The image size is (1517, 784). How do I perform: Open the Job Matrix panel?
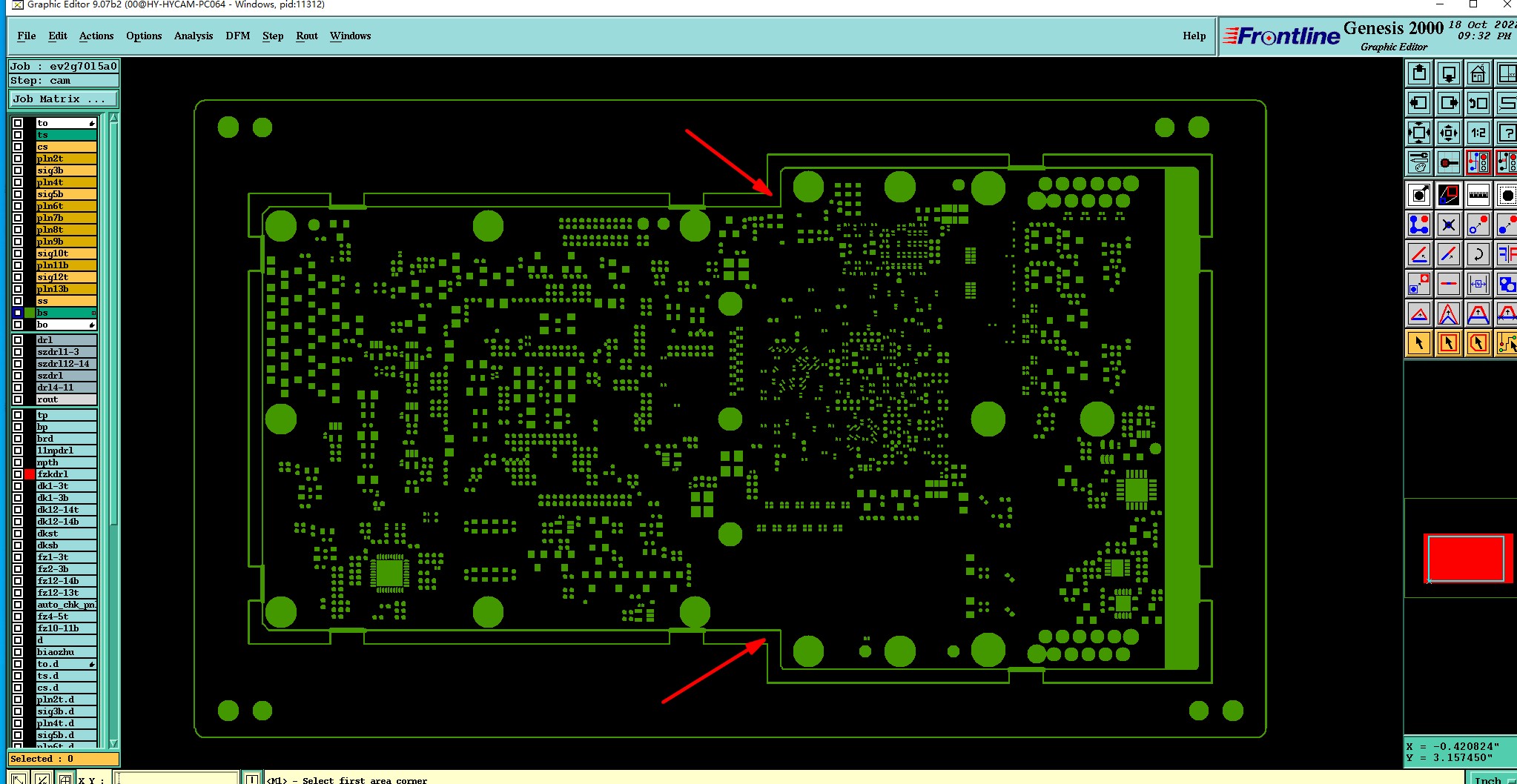tap(63, 99)
